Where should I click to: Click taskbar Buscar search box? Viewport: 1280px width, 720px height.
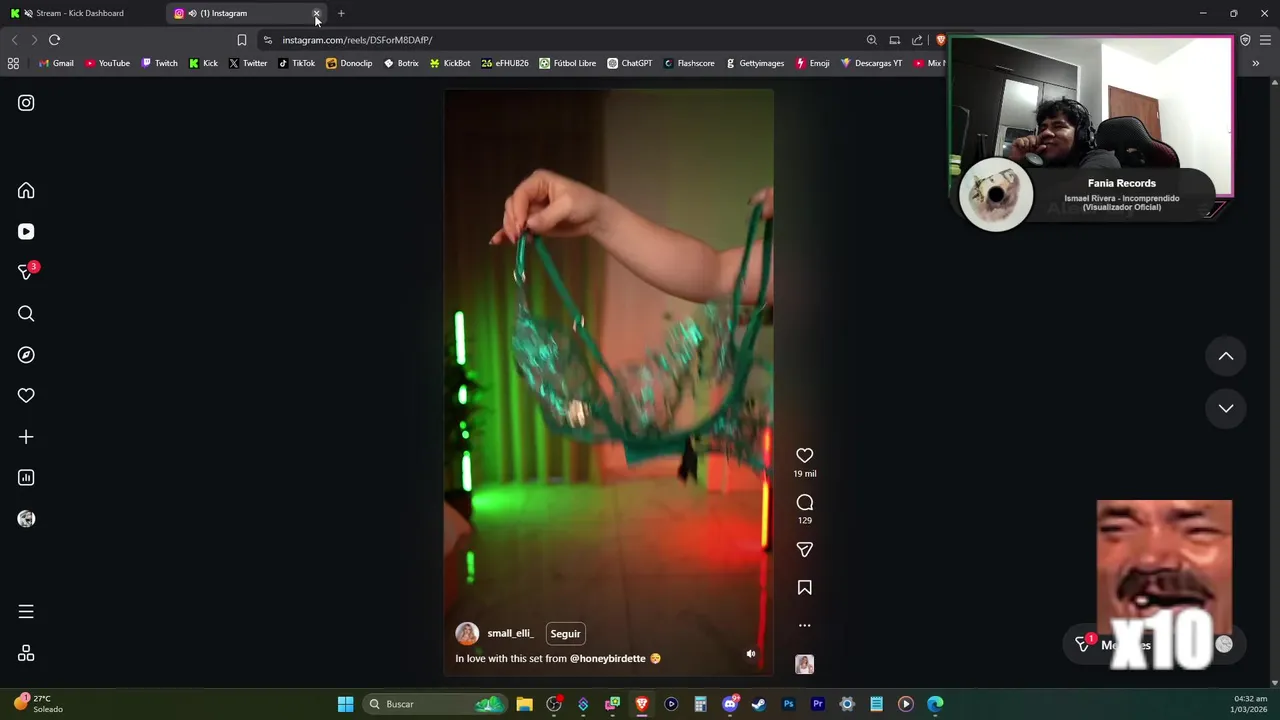tap(434, 704)
